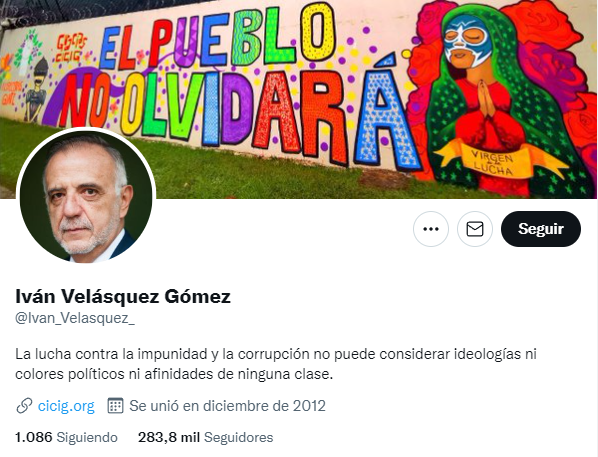The height and width of the screenshot is (457, 598).
Task: Click the 'Seguidores' label
Action: [x=239, y=437]
